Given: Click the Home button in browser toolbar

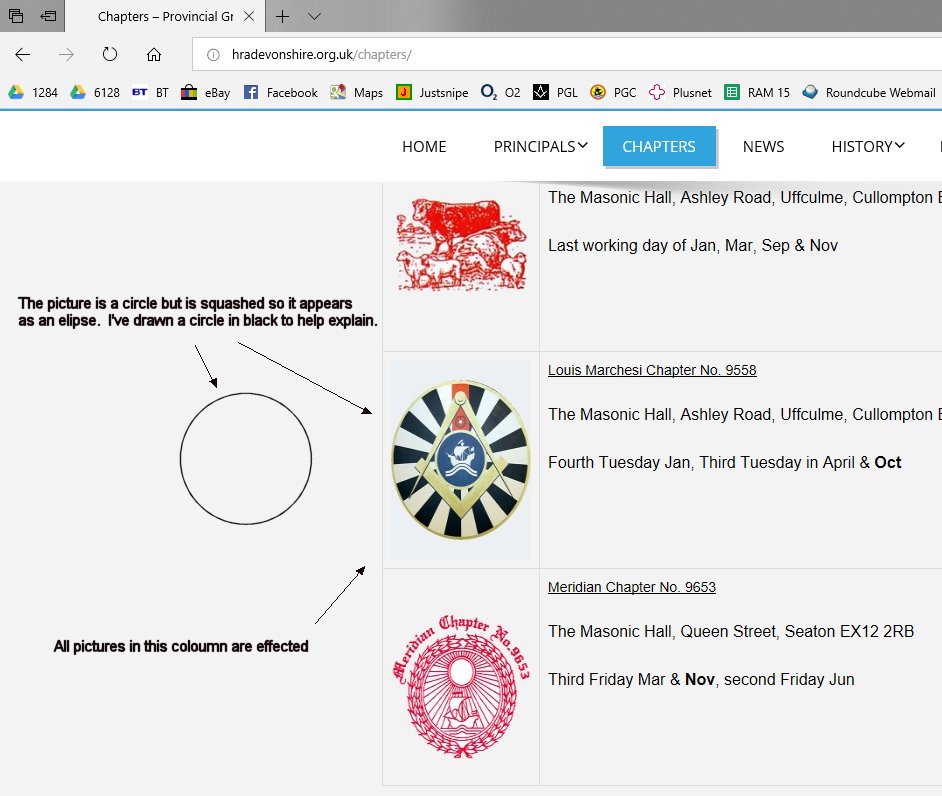Looking at the screenshot, I should [x=154, y=55].
